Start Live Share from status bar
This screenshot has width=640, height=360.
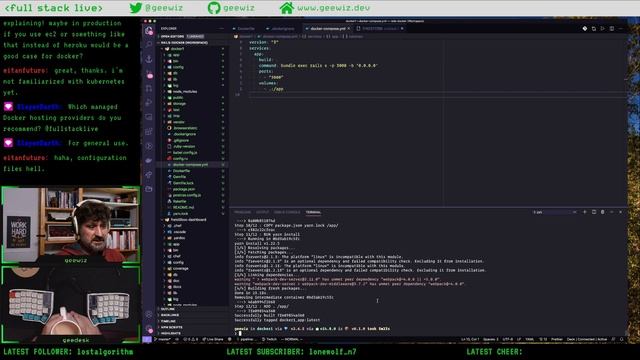(213, 339)
